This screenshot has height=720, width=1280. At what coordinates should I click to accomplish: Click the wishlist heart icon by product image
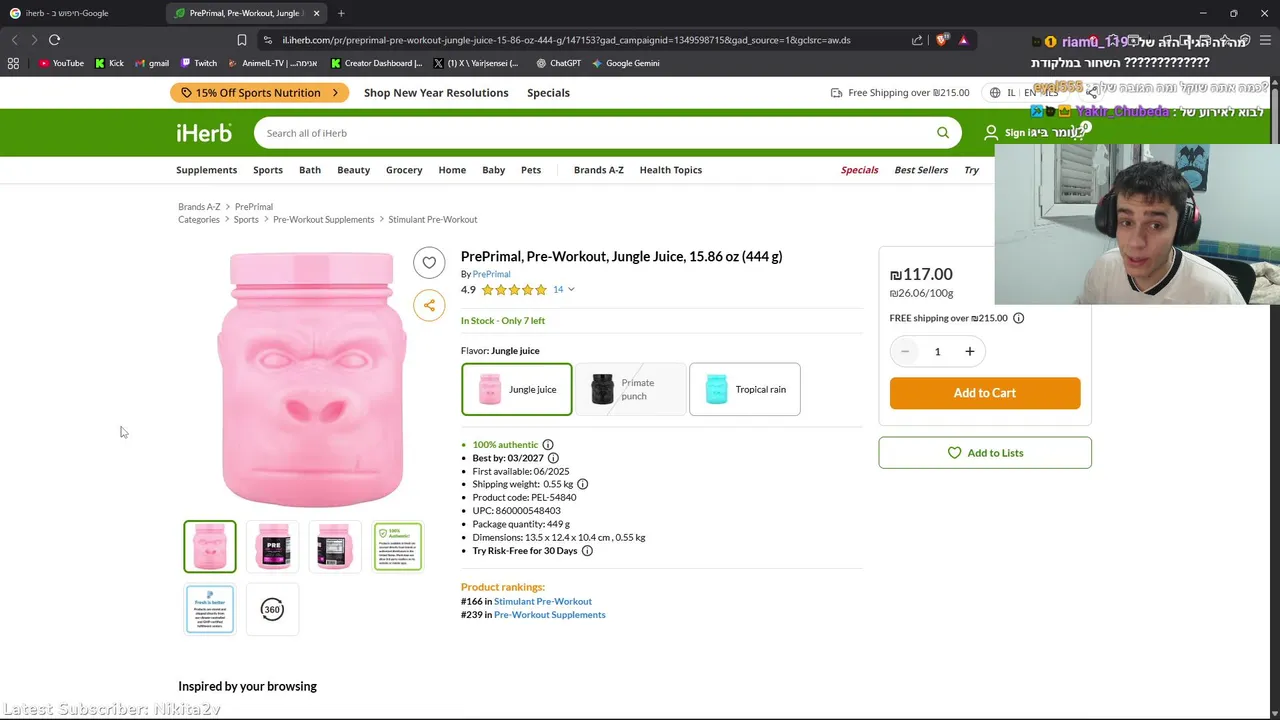tap(429, 262)
